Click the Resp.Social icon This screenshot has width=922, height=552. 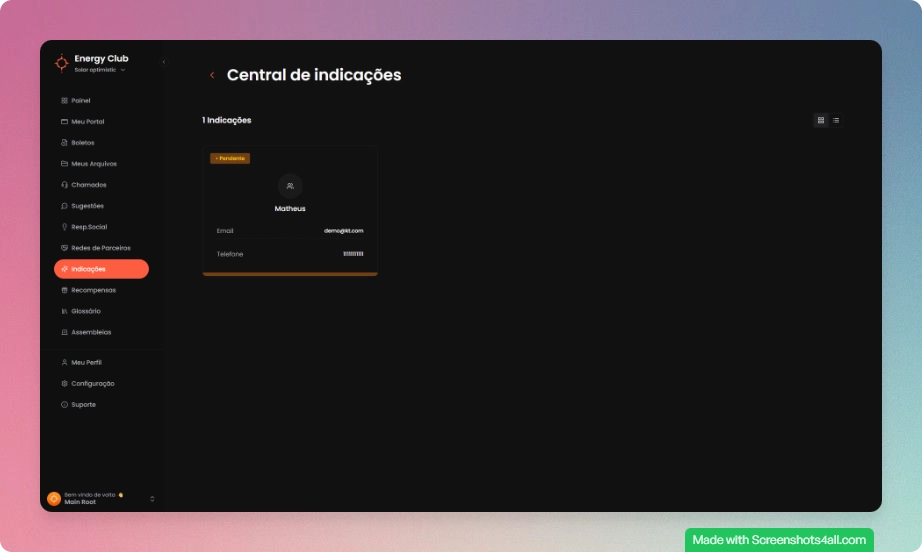(64, 227)
